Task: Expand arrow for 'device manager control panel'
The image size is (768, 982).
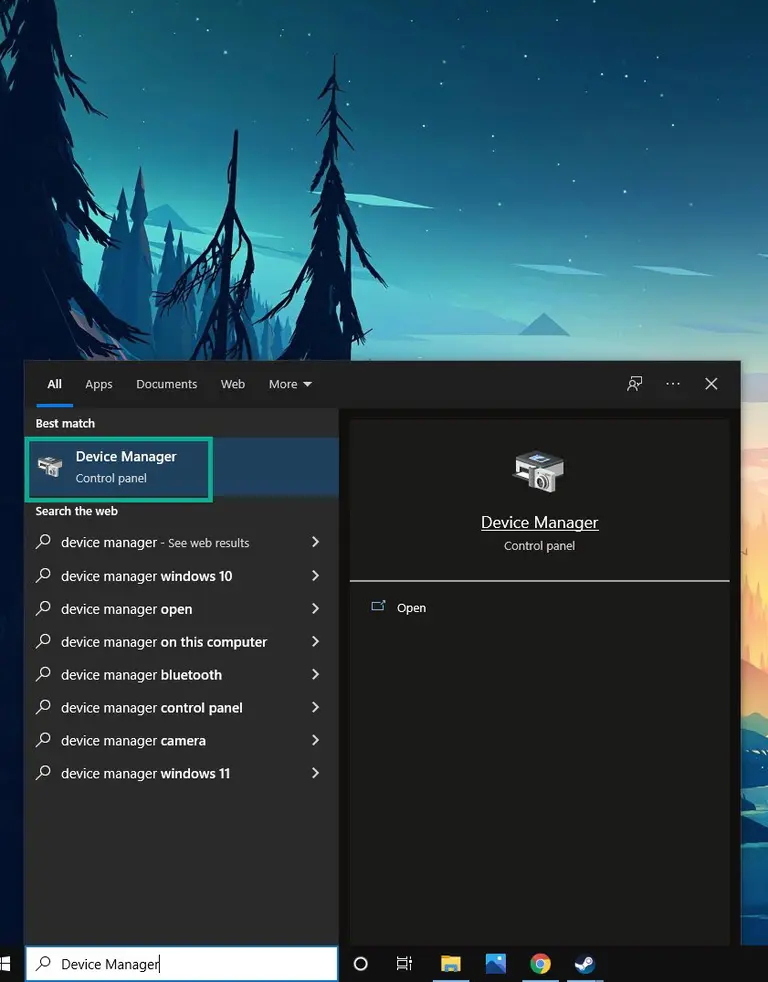Action: 316,707
